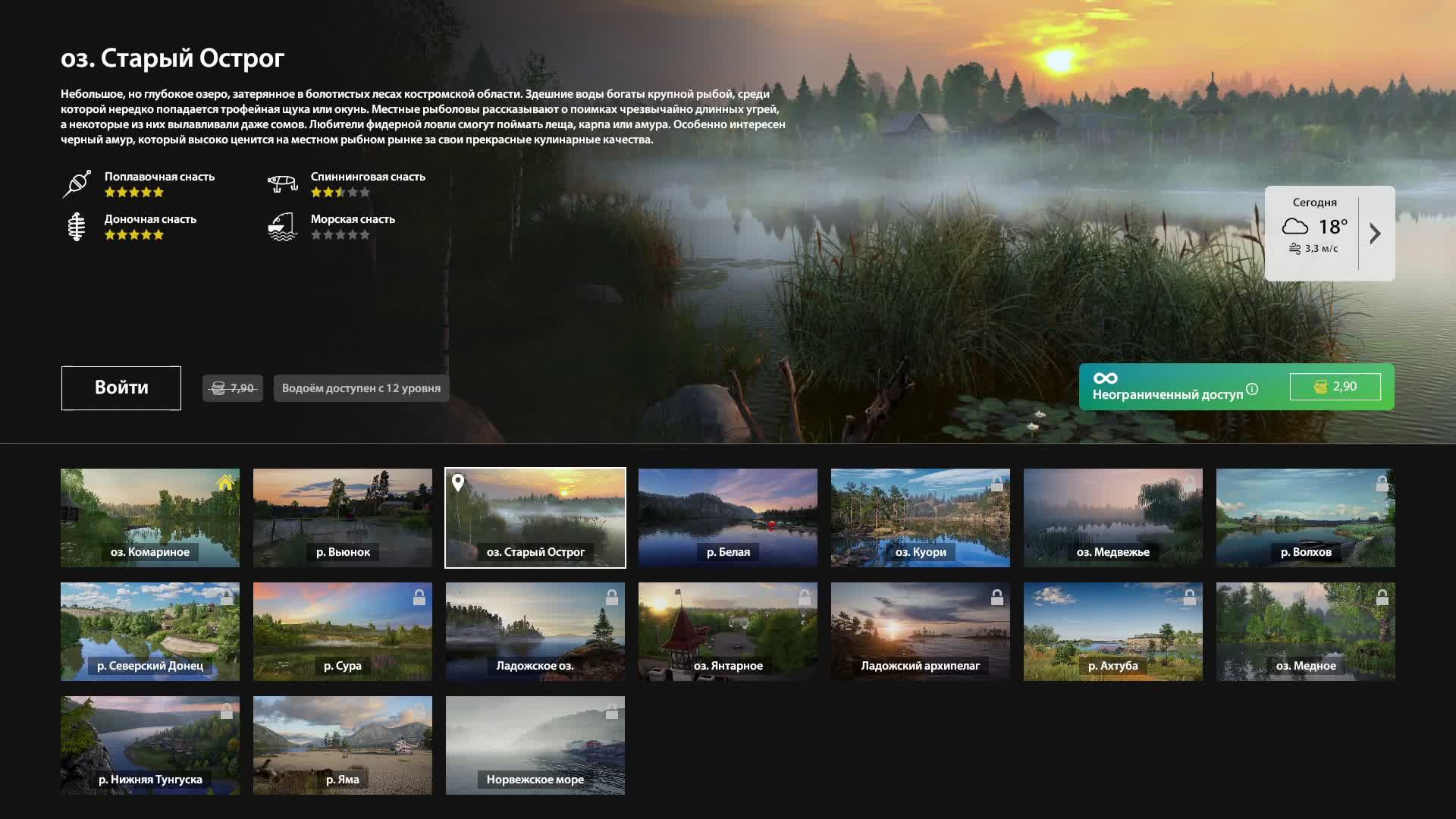The image size is (1456, 819).
Task: Click the map pin on оз. Старый Острог
Action: 458,483
